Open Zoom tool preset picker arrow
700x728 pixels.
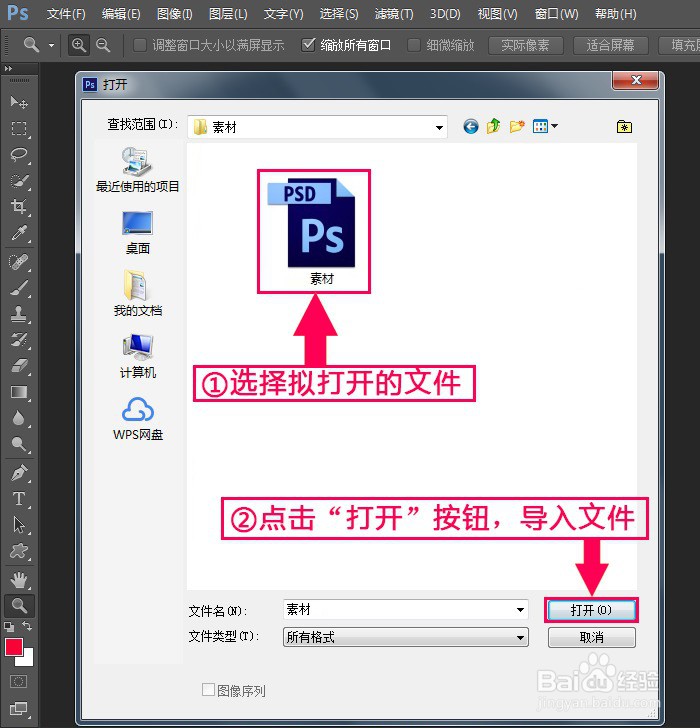pyautogui.click(x=51, y=46)
